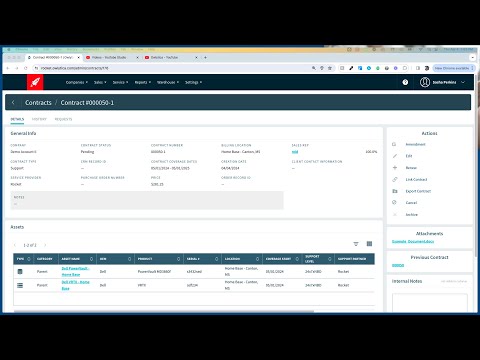Click the zoom magnifier icon in address bar

click(314, 68)
